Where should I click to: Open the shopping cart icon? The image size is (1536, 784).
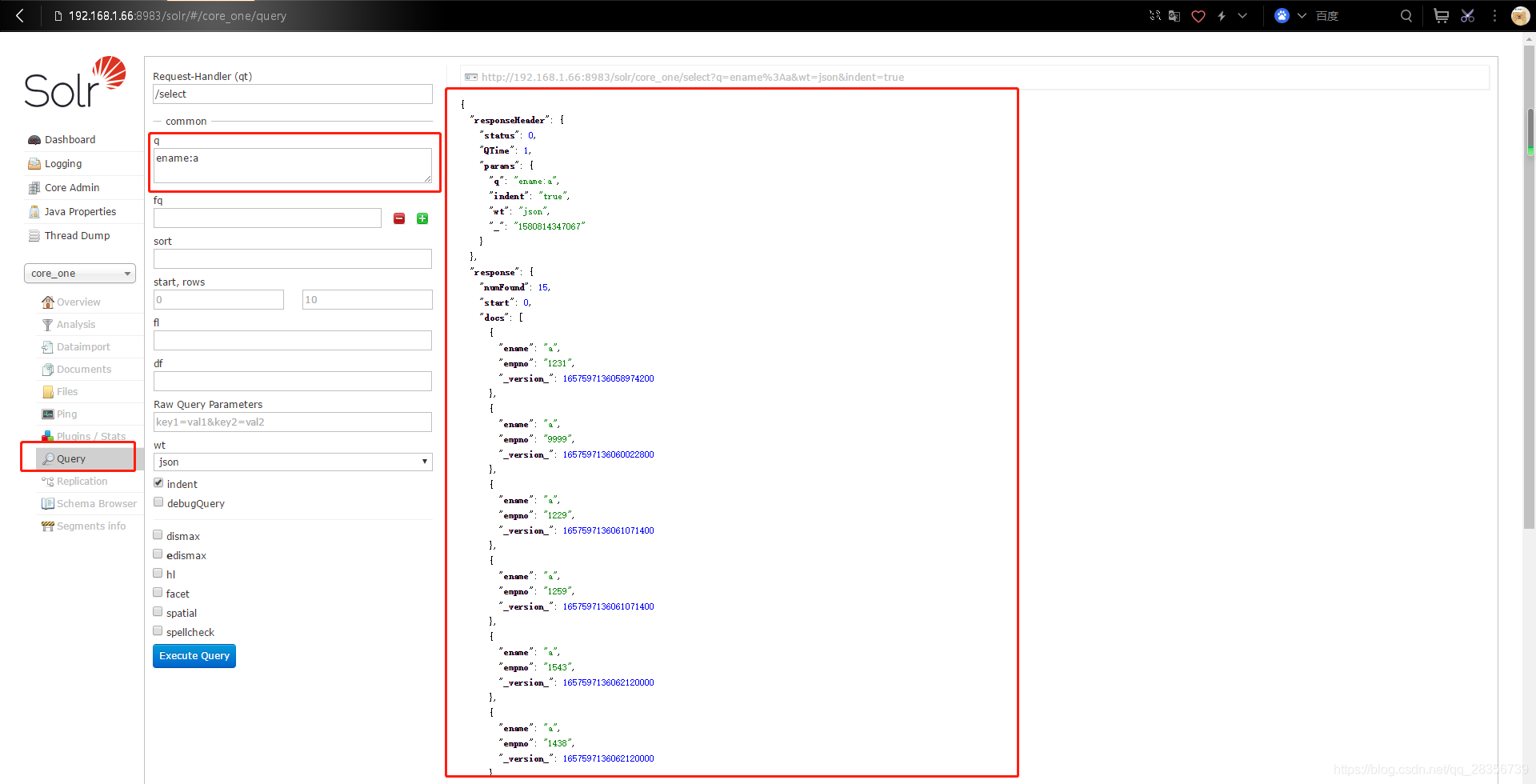pyautogui.click(x=1441, y=16)
